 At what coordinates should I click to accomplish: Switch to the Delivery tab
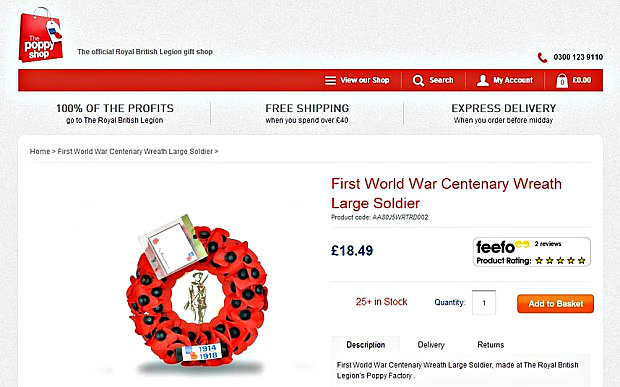pos(431,345)
